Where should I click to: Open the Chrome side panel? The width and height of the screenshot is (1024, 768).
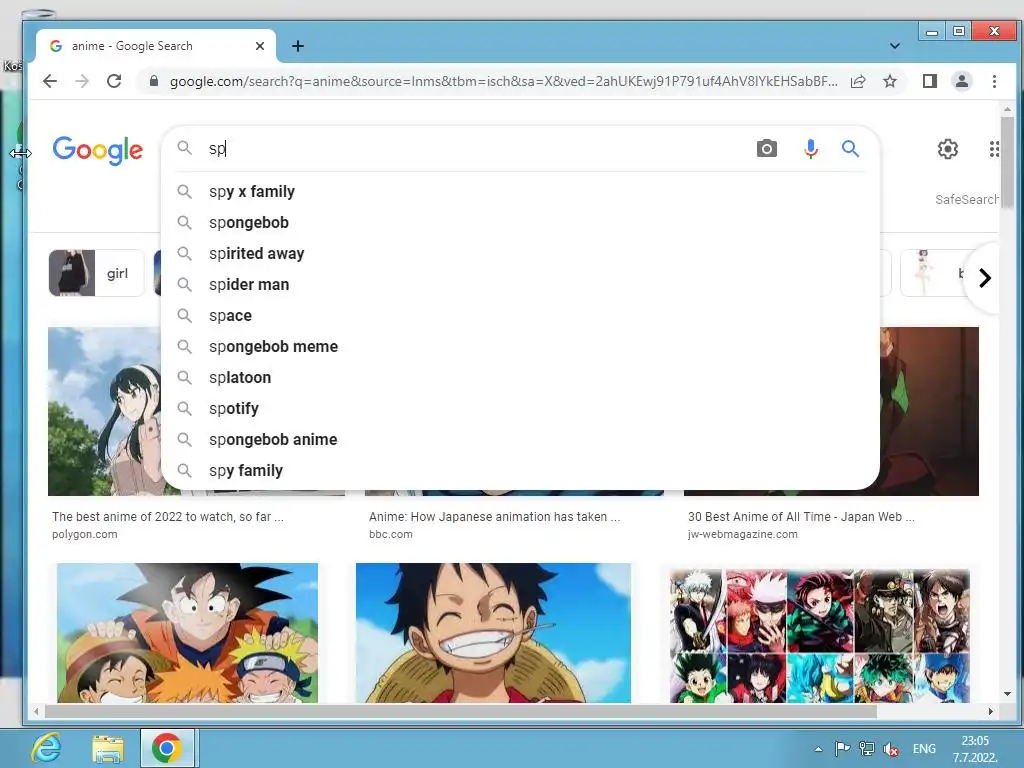coord(929,81)
